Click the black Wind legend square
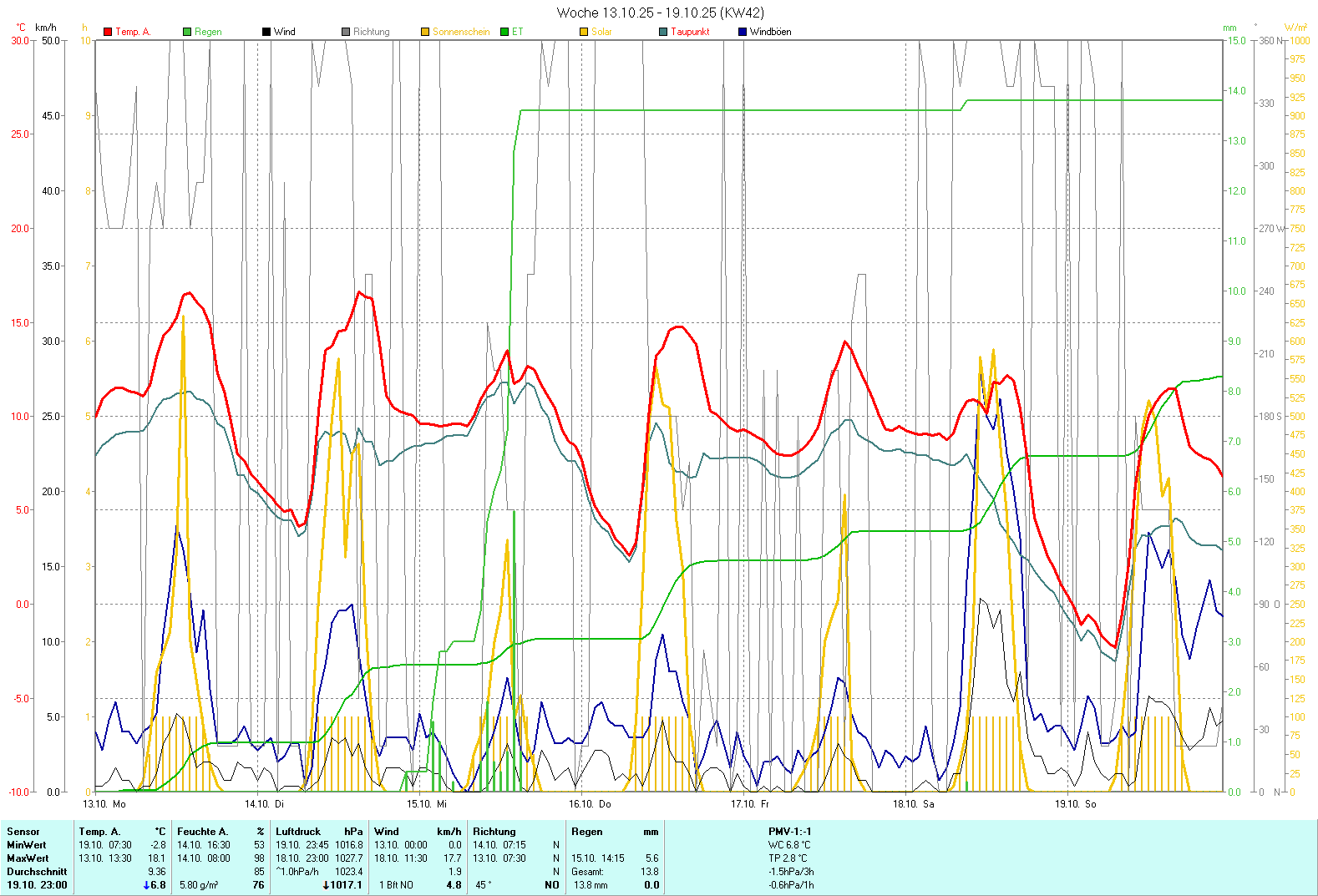Viewport: 1318px width, 896px height. coord(266,32)
